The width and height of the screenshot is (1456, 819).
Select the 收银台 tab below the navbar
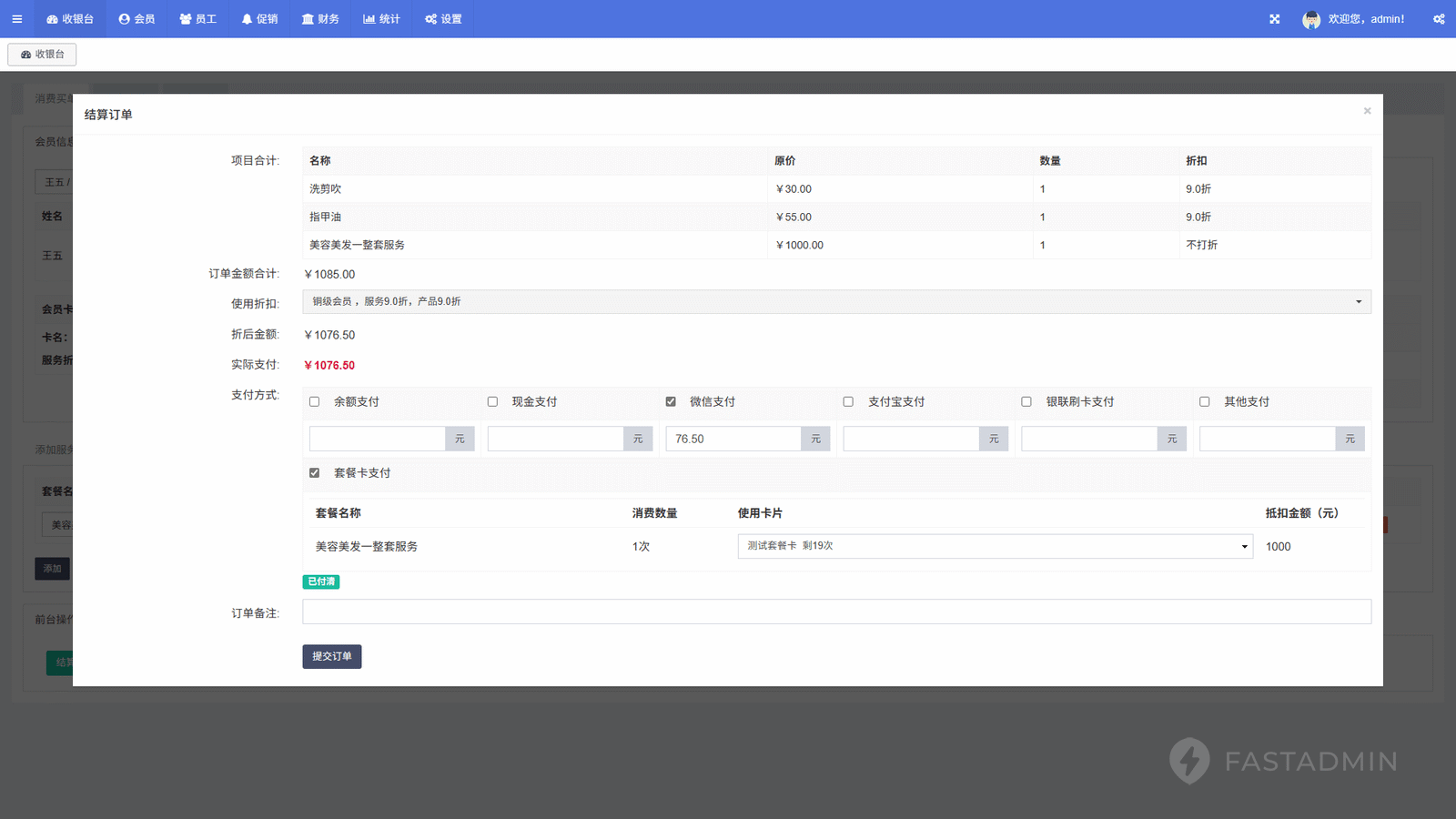point(43,55)
